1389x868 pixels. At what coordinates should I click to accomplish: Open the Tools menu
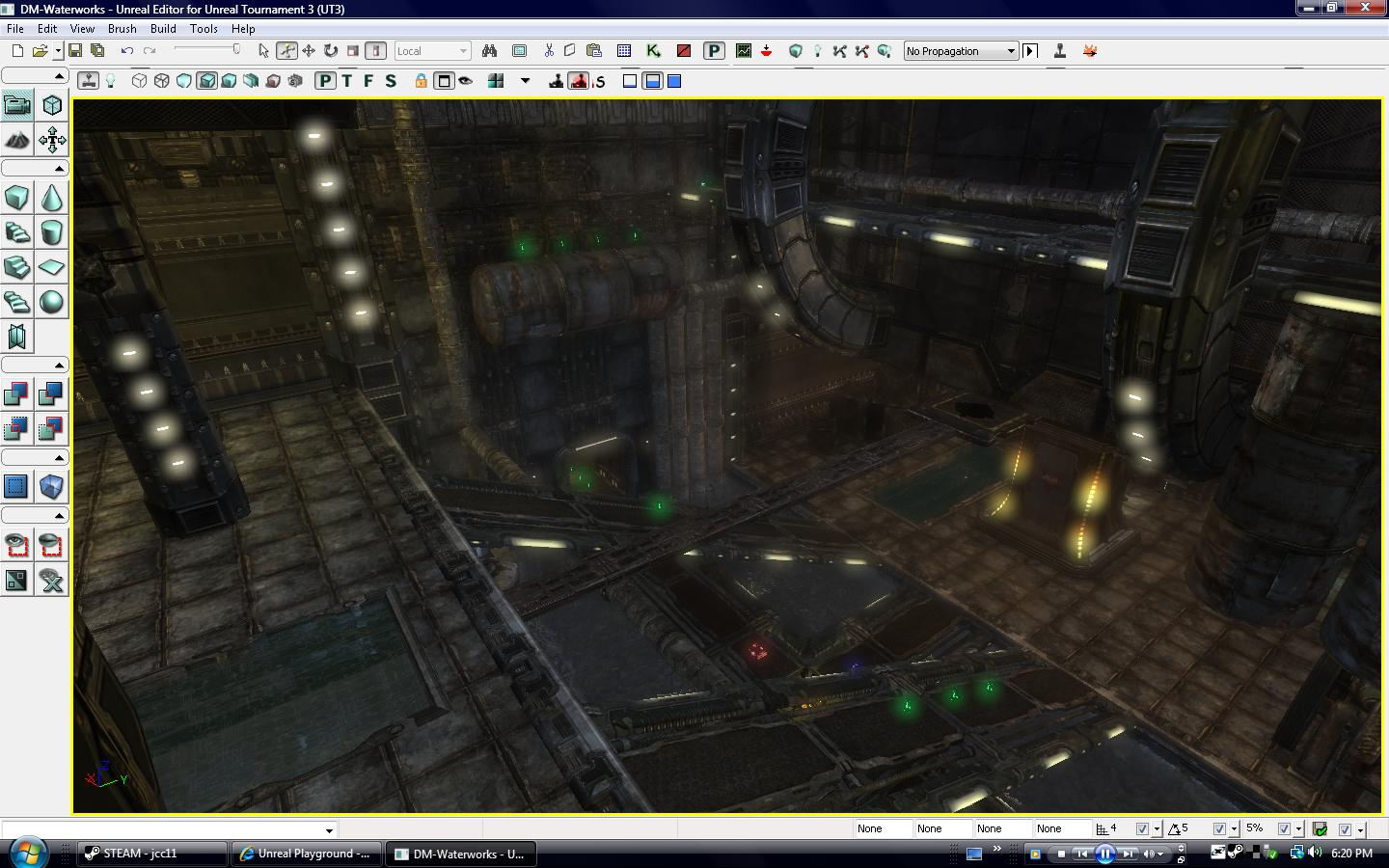(203, 28)
